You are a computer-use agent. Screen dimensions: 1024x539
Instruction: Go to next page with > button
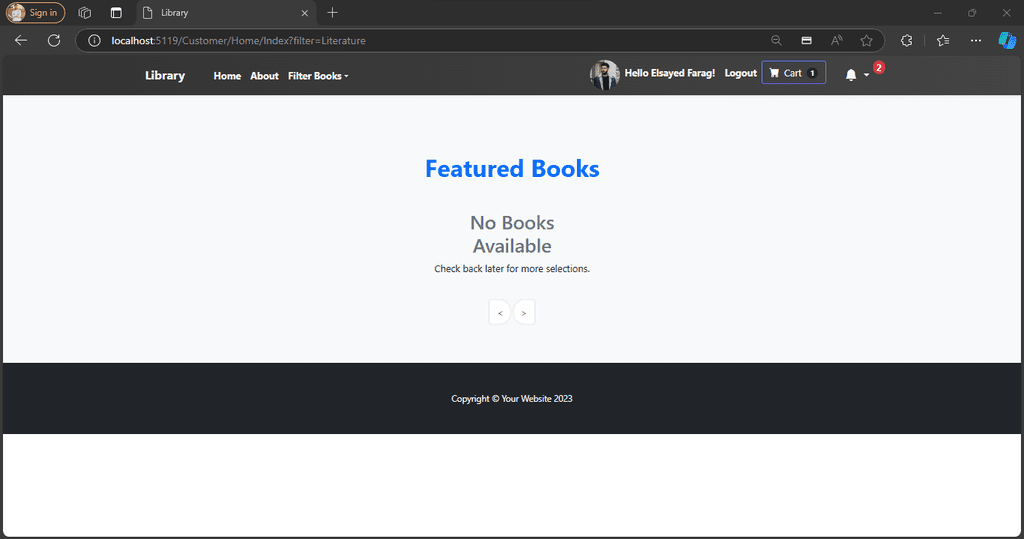[x=524, y=312]
